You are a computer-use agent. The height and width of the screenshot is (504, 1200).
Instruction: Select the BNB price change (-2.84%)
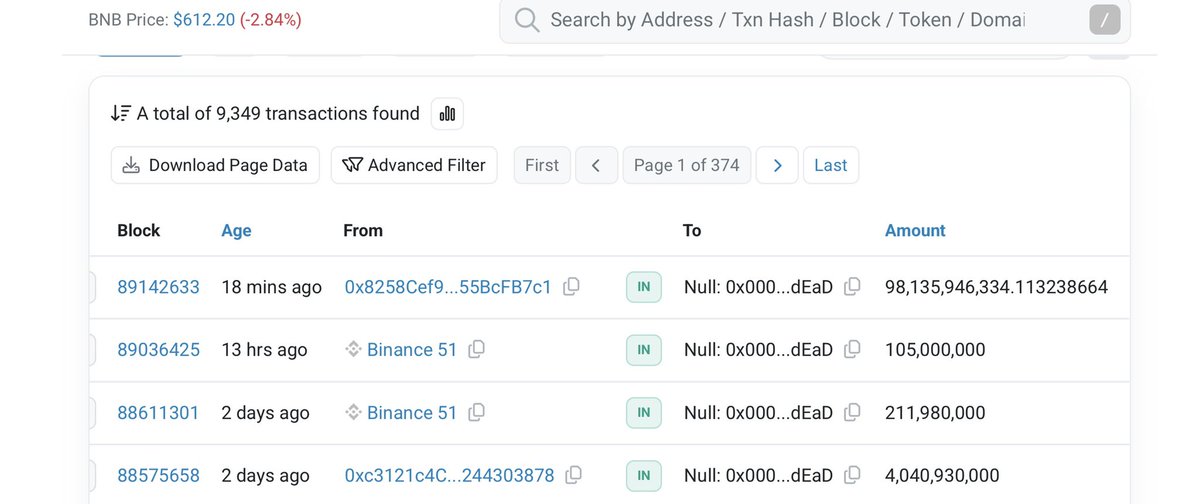[270, 19]
